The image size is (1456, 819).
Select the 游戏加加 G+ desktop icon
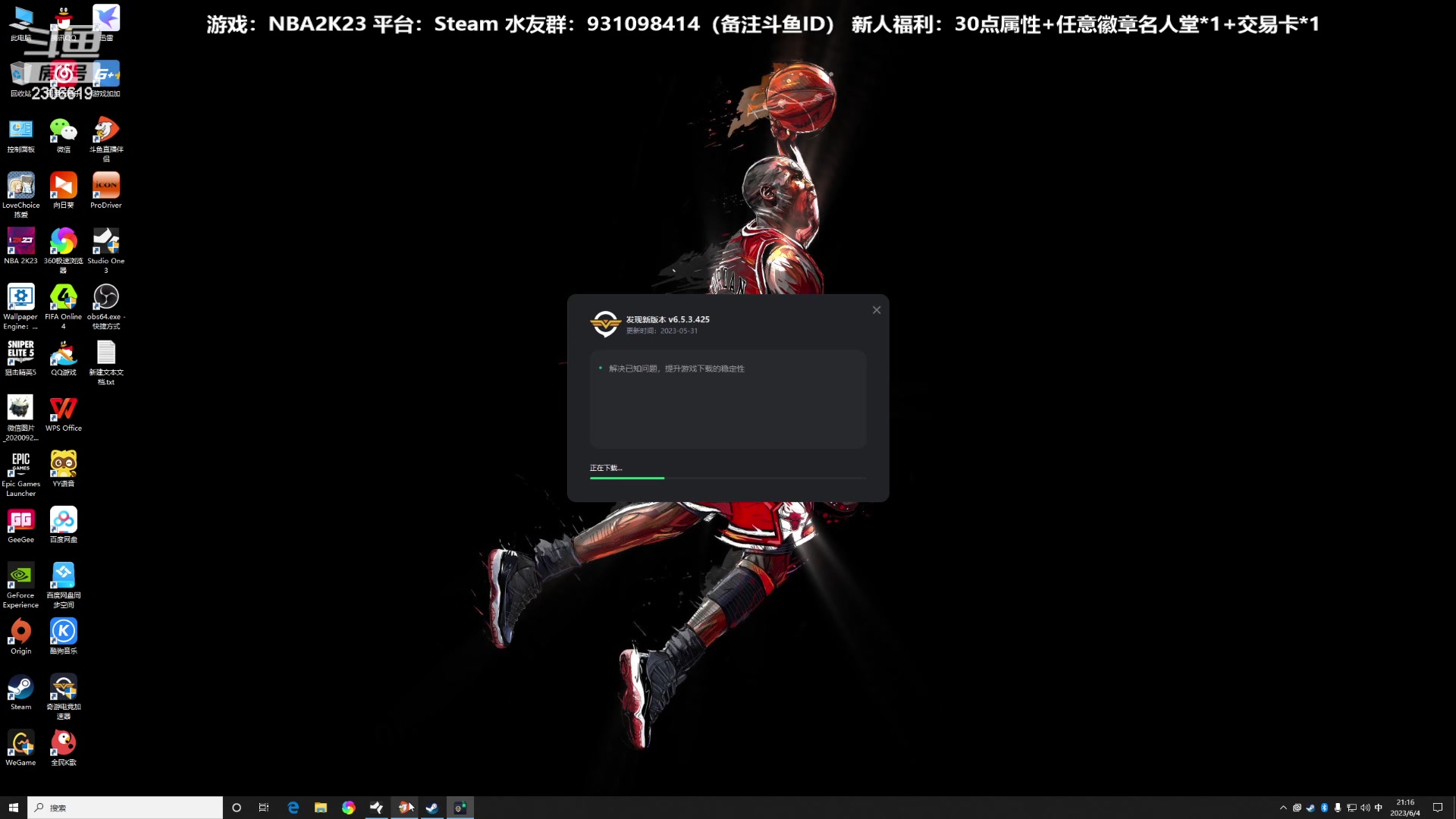click(106, 80)
